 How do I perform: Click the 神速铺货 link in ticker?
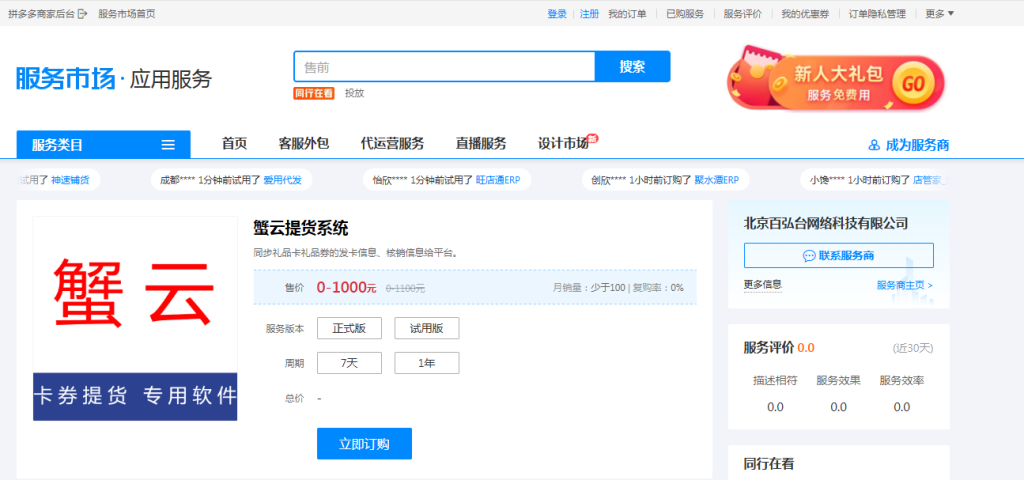point(71,180)
